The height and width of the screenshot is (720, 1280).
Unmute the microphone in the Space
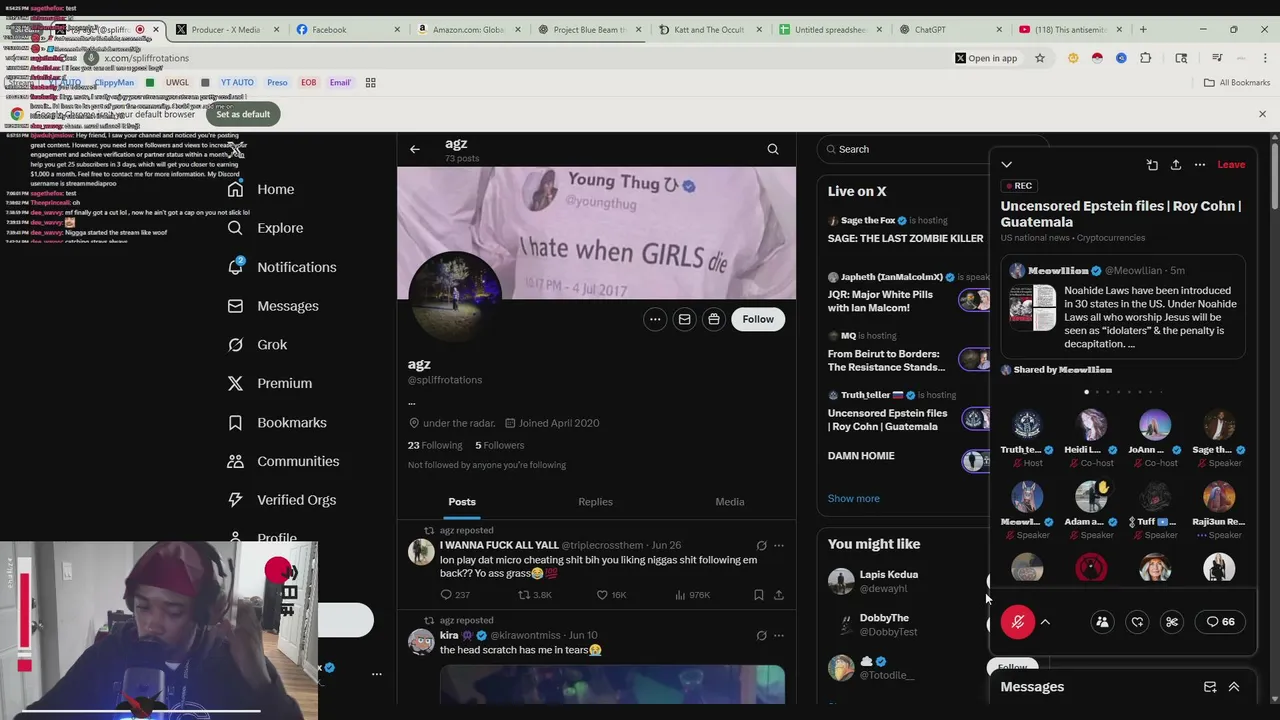click(x=1018, y=622)
